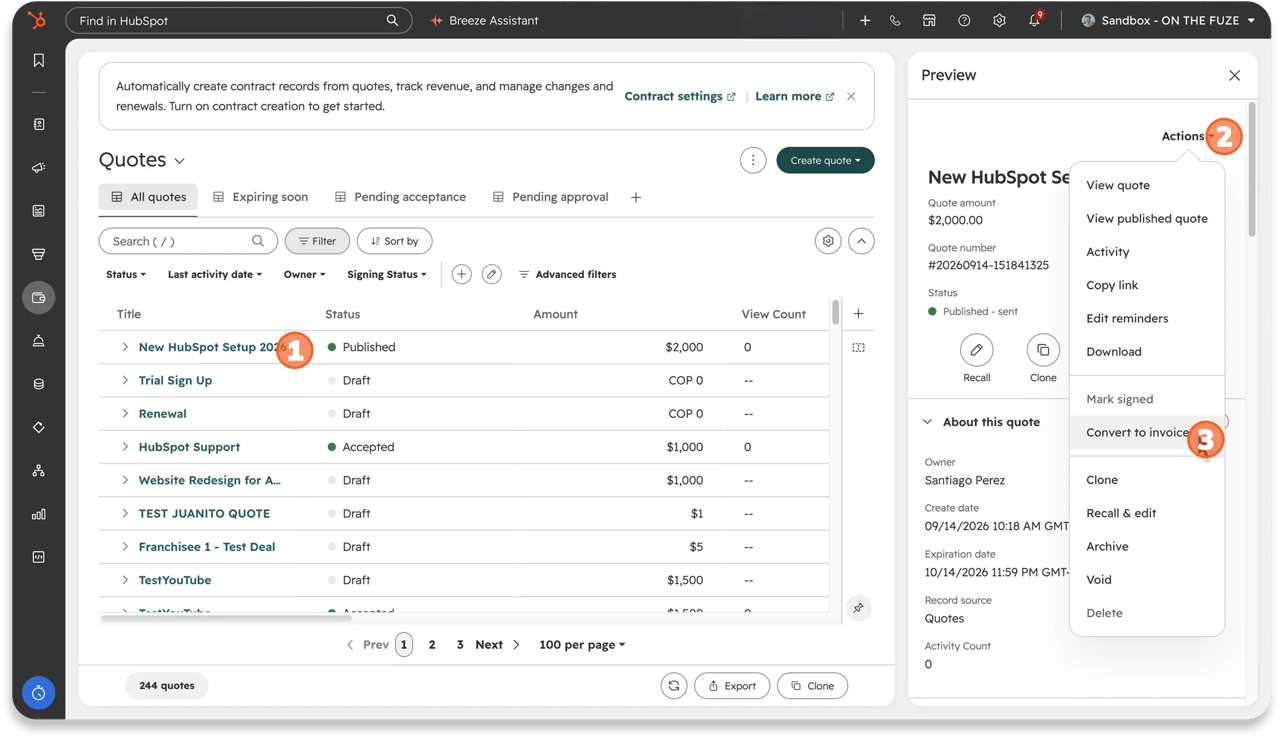
Task: Click the add filter plus circle icon
Action: click(x=461, y=274)
